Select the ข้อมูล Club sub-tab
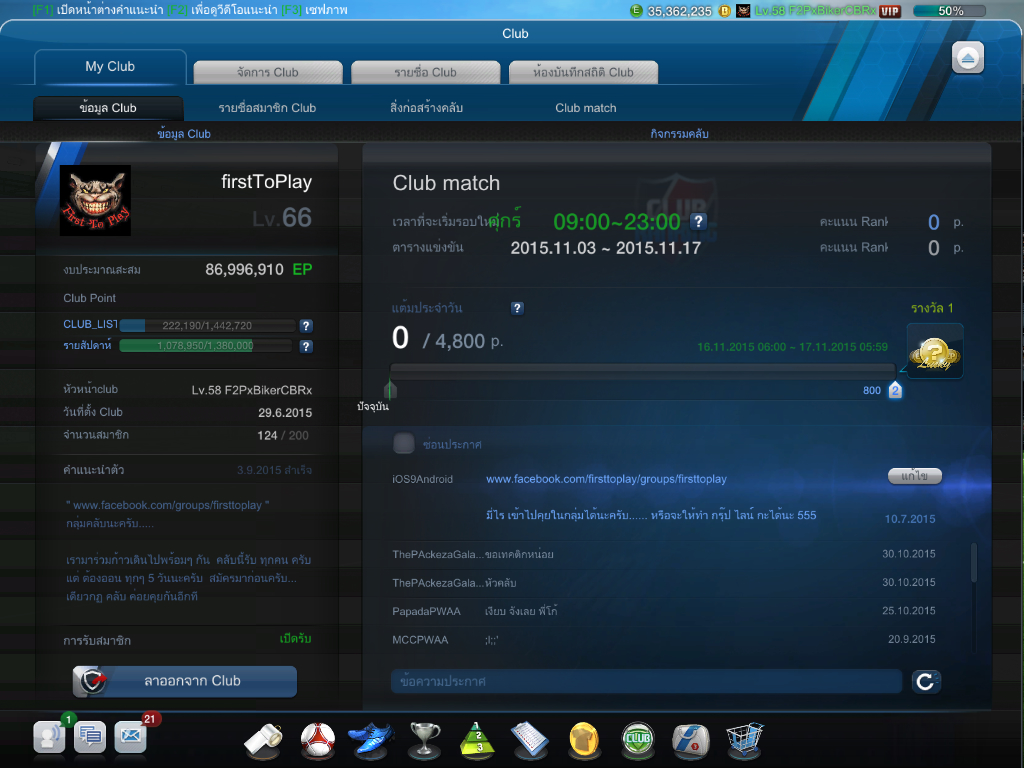 108,108
